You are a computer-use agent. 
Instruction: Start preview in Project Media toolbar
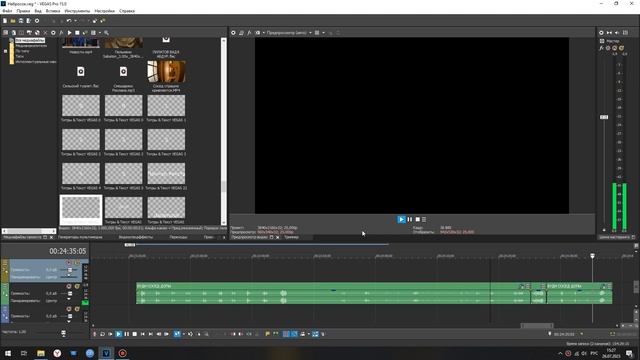69,33
